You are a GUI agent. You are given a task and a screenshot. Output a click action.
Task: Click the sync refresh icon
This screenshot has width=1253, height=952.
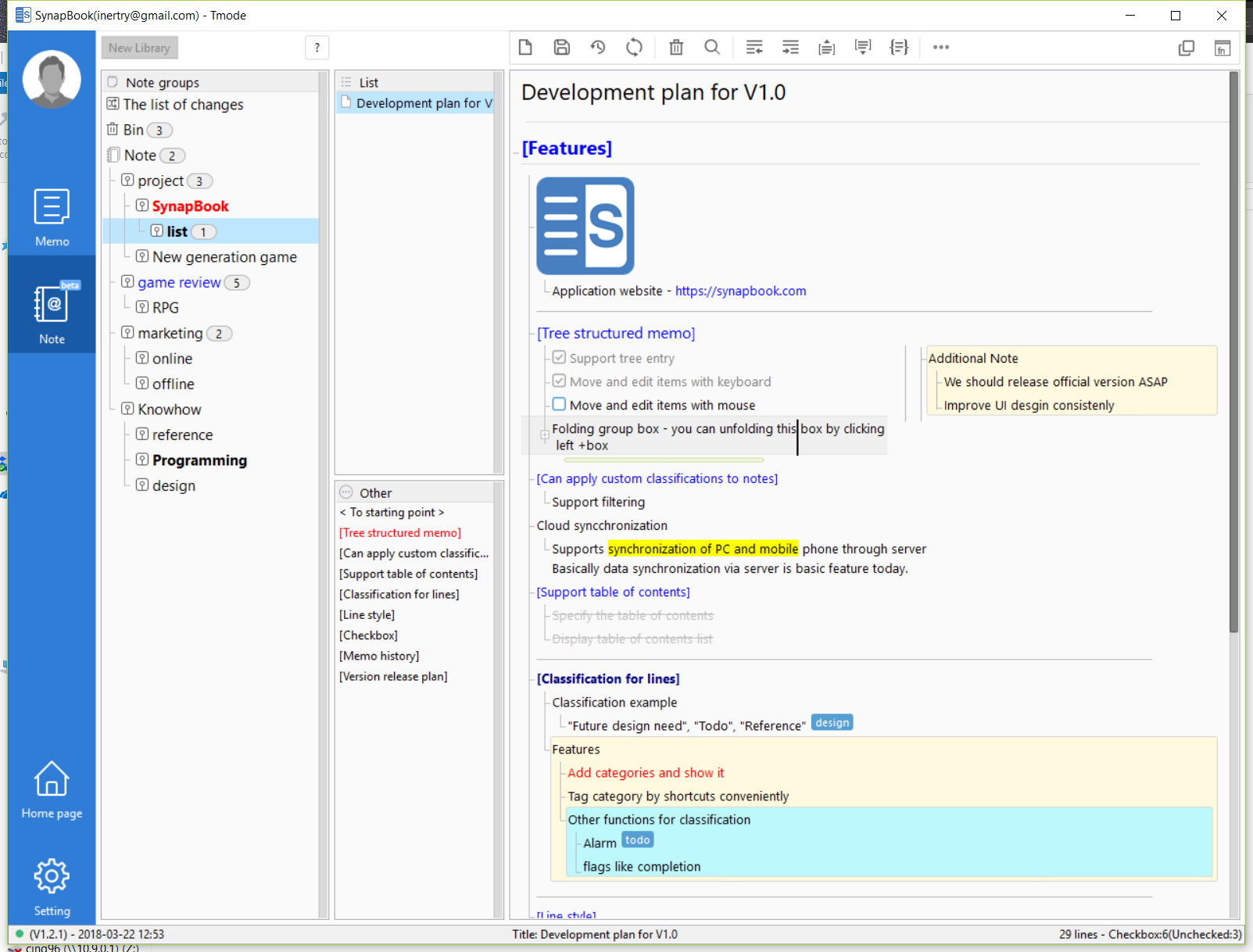[634, 48]
